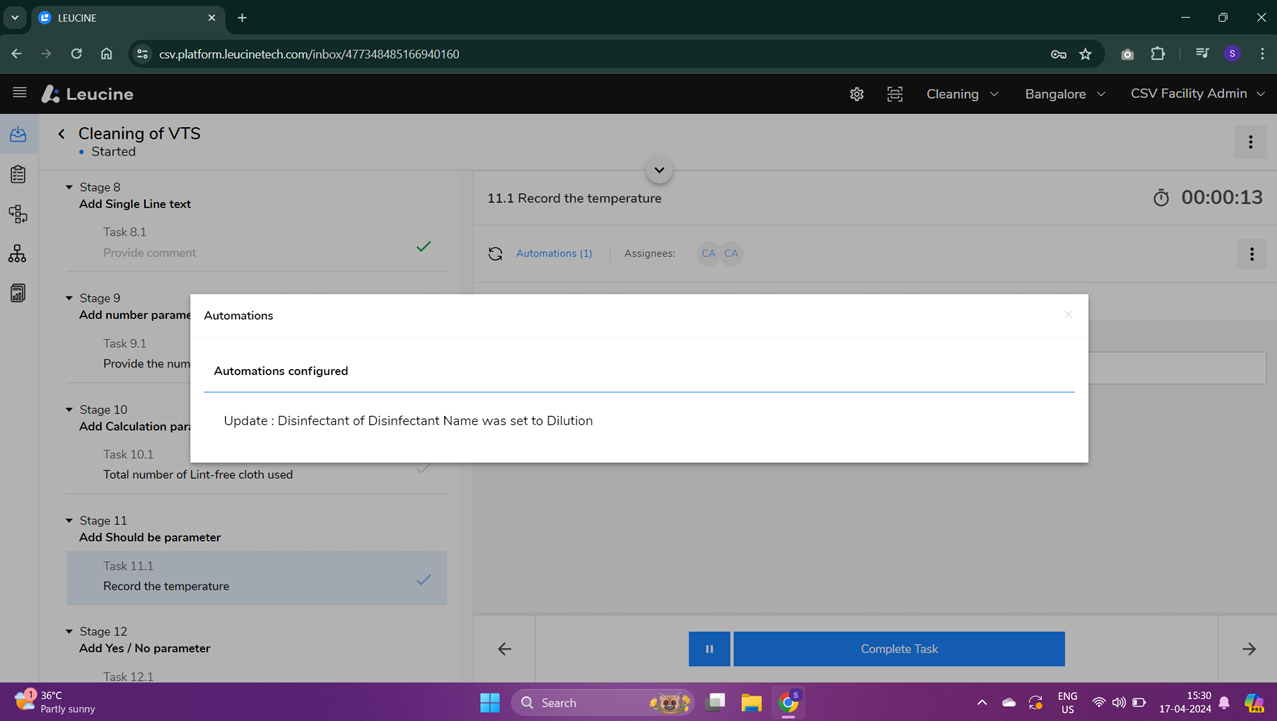Click the hierarchy tree sidebar icon
The height and width of the screenshot is (721, 1277).
[x=18, y=254]
